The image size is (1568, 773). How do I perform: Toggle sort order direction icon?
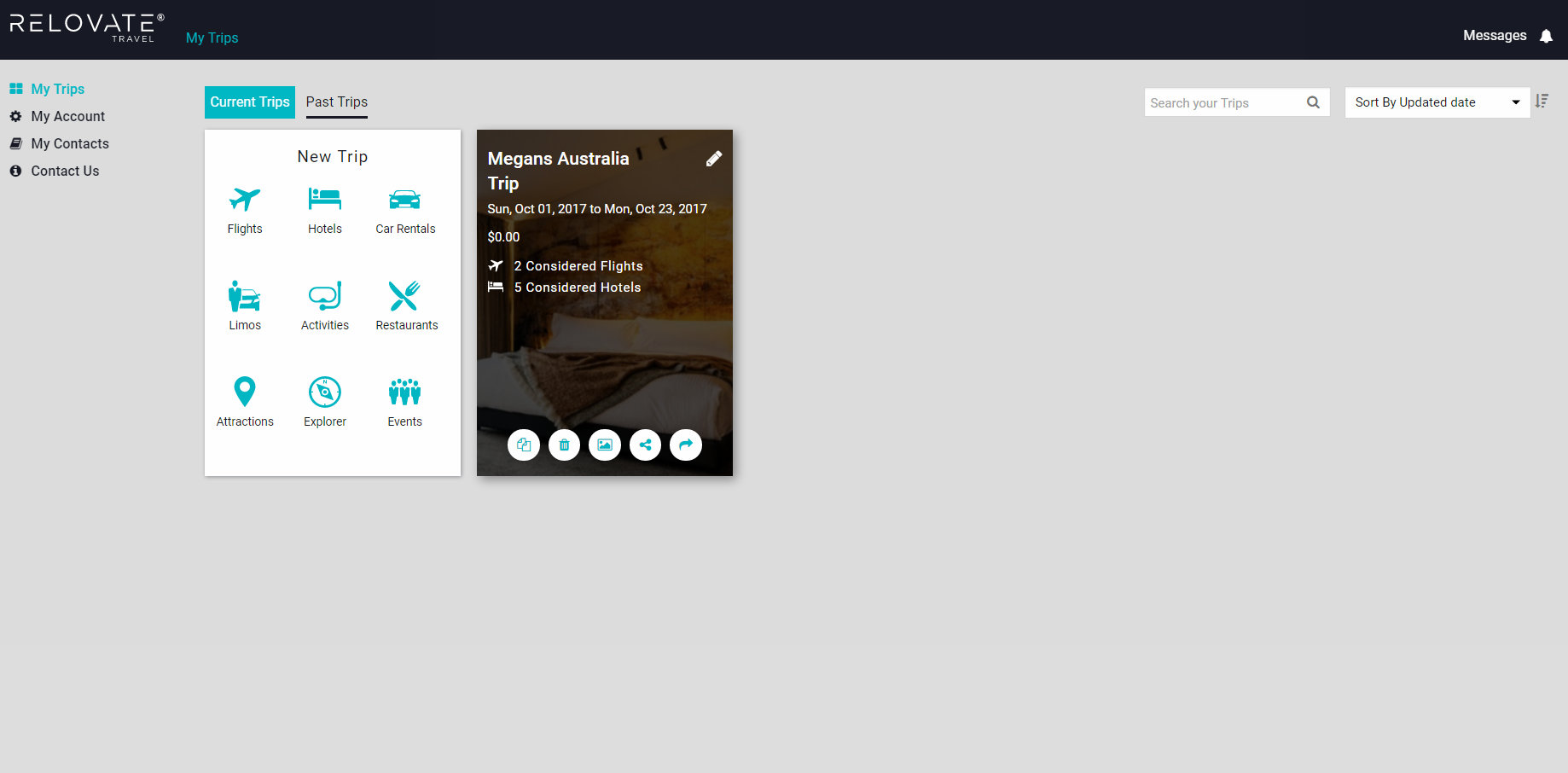tap(1542, 102)
